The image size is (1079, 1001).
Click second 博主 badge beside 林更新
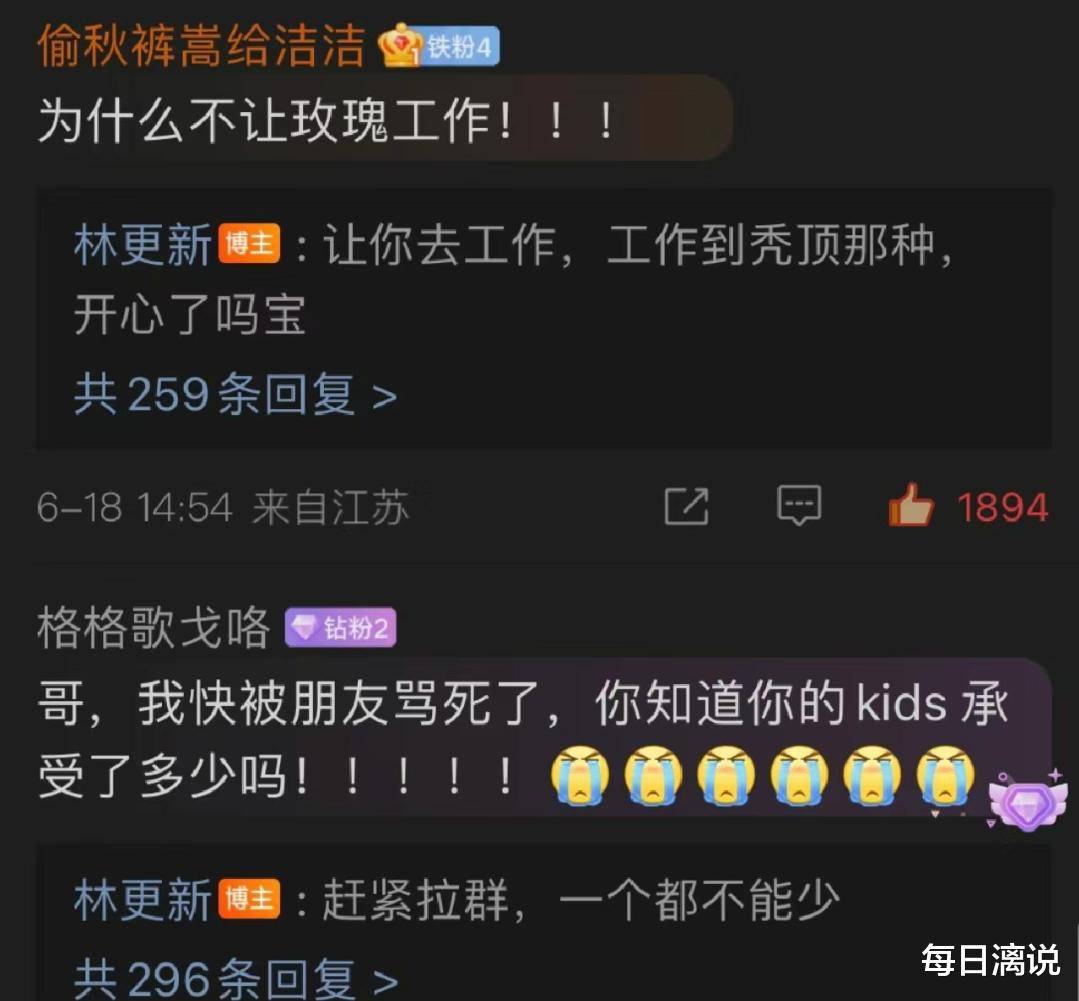tap(249, 899)
